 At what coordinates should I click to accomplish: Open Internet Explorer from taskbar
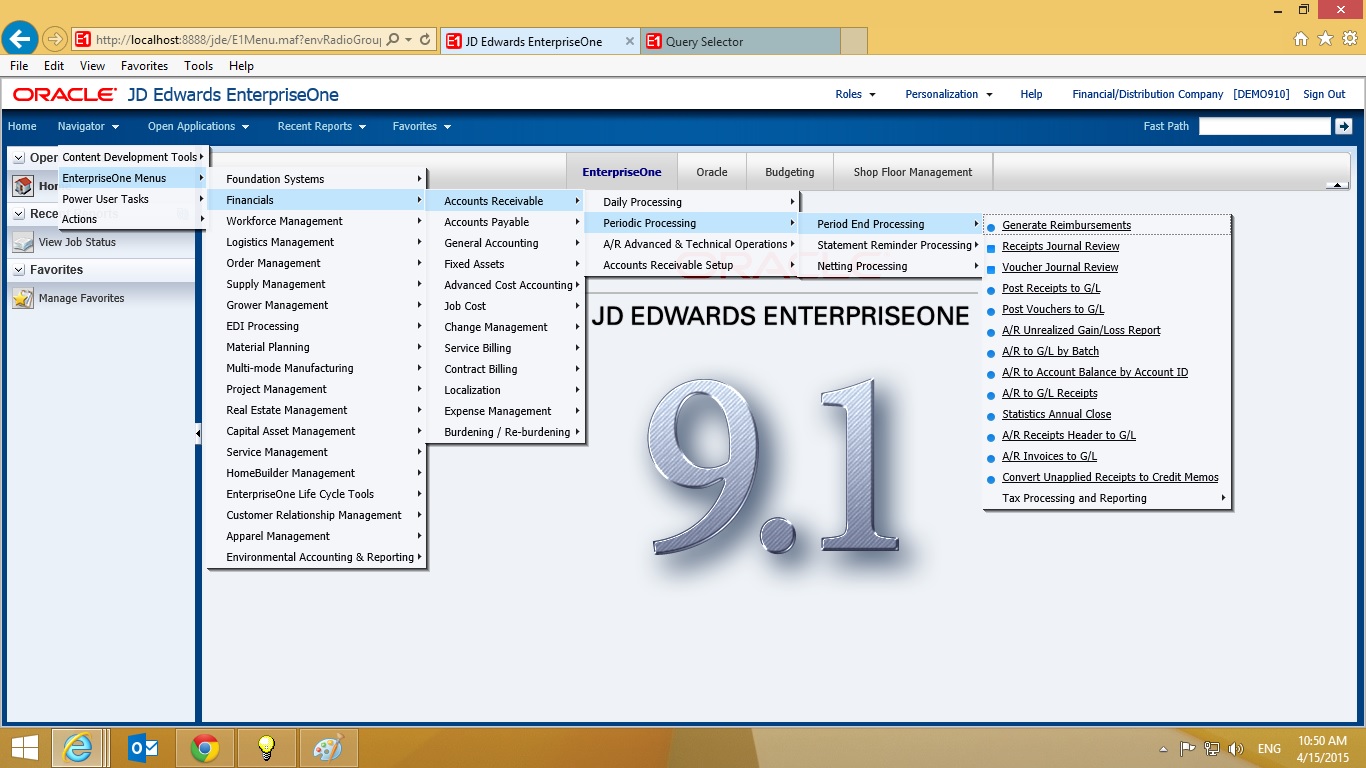click(77, 748)
